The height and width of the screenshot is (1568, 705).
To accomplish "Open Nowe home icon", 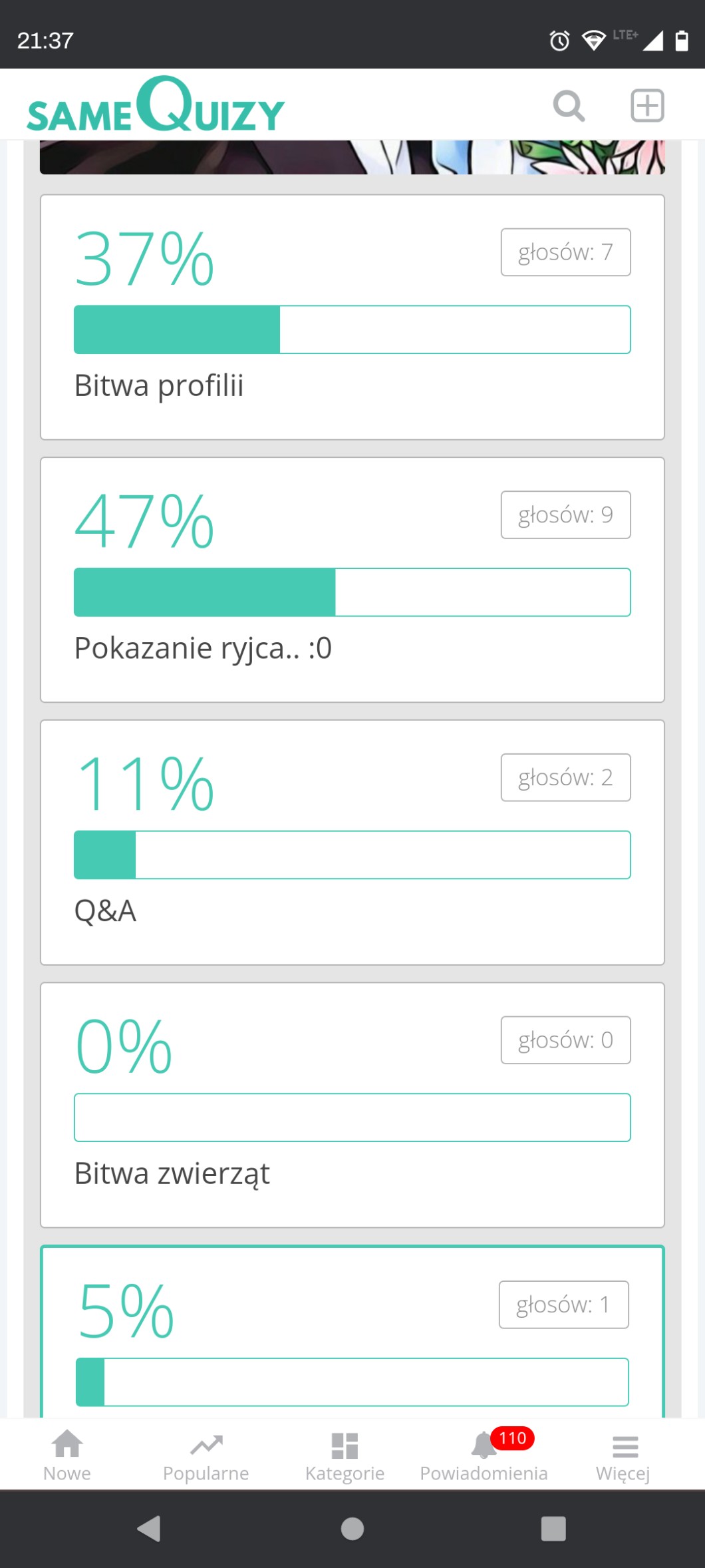I will pyautogui.click(x=67, y=1455).
